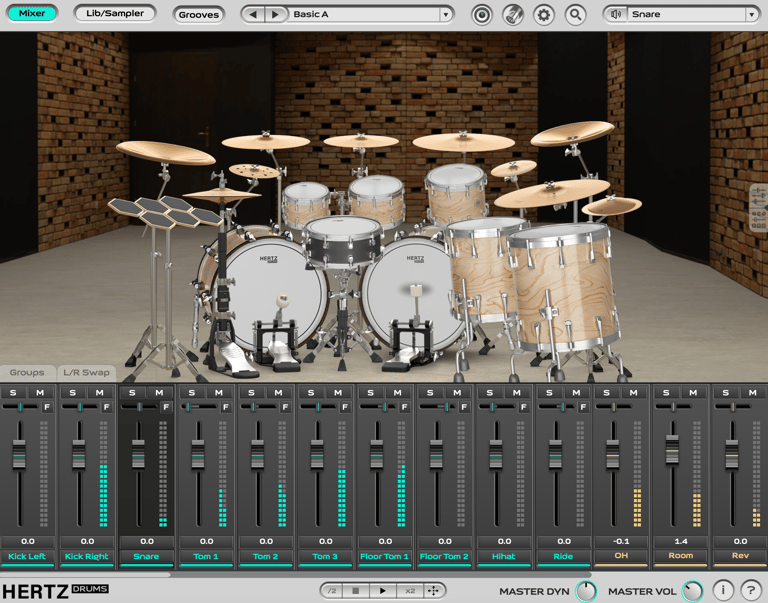Solo the Kick Left channel

[13, 393]
